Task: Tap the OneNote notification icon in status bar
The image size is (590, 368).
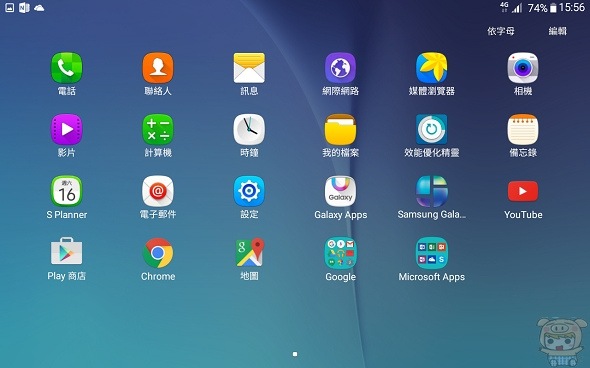Action: [x=24, y=8]
